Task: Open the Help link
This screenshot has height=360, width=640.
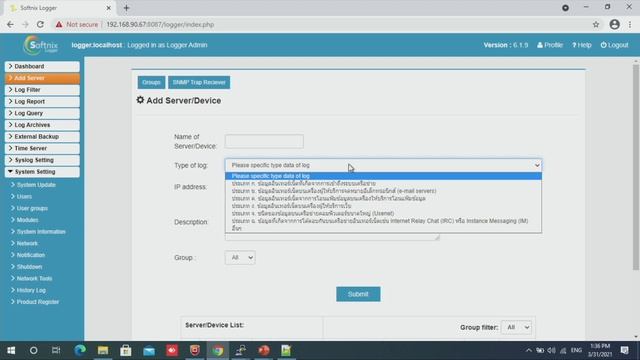Action: 582,45
